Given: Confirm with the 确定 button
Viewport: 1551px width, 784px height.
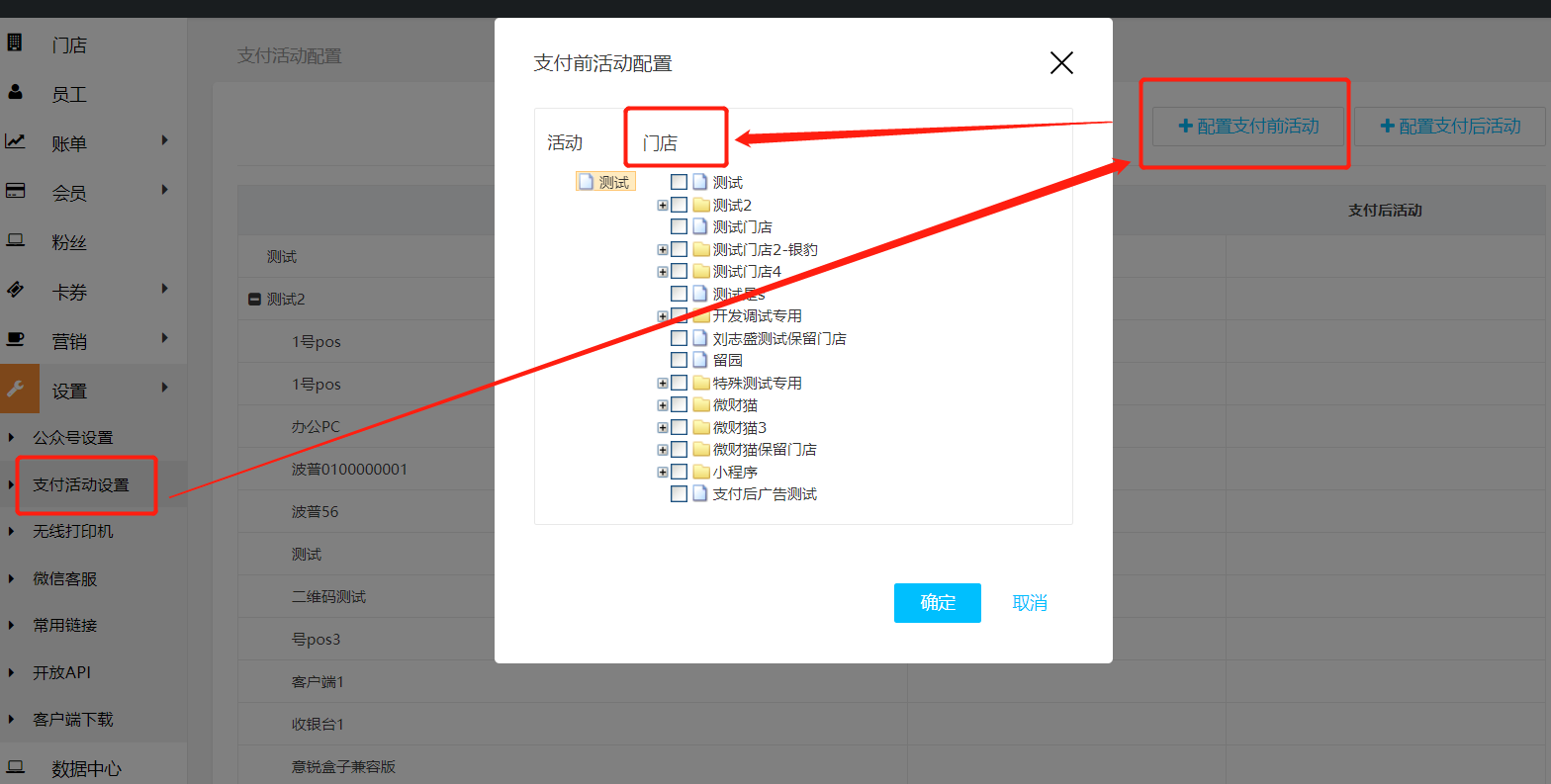Looking at the screenshot, I should pyautogui.click(x=938, y=603).
